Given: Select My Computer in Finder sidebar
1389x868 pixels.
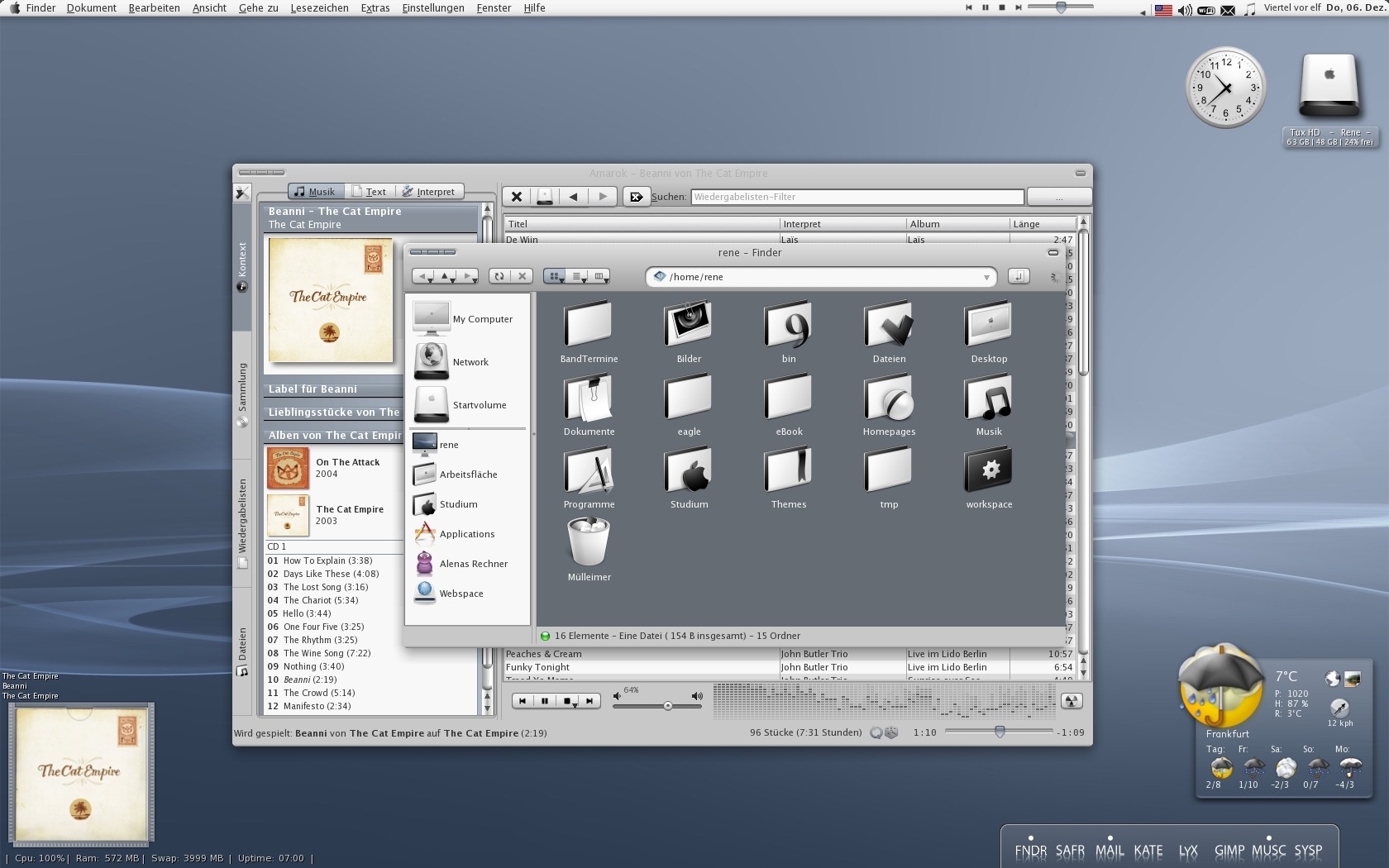Looking at the screenshot, I should click(464, 319).
